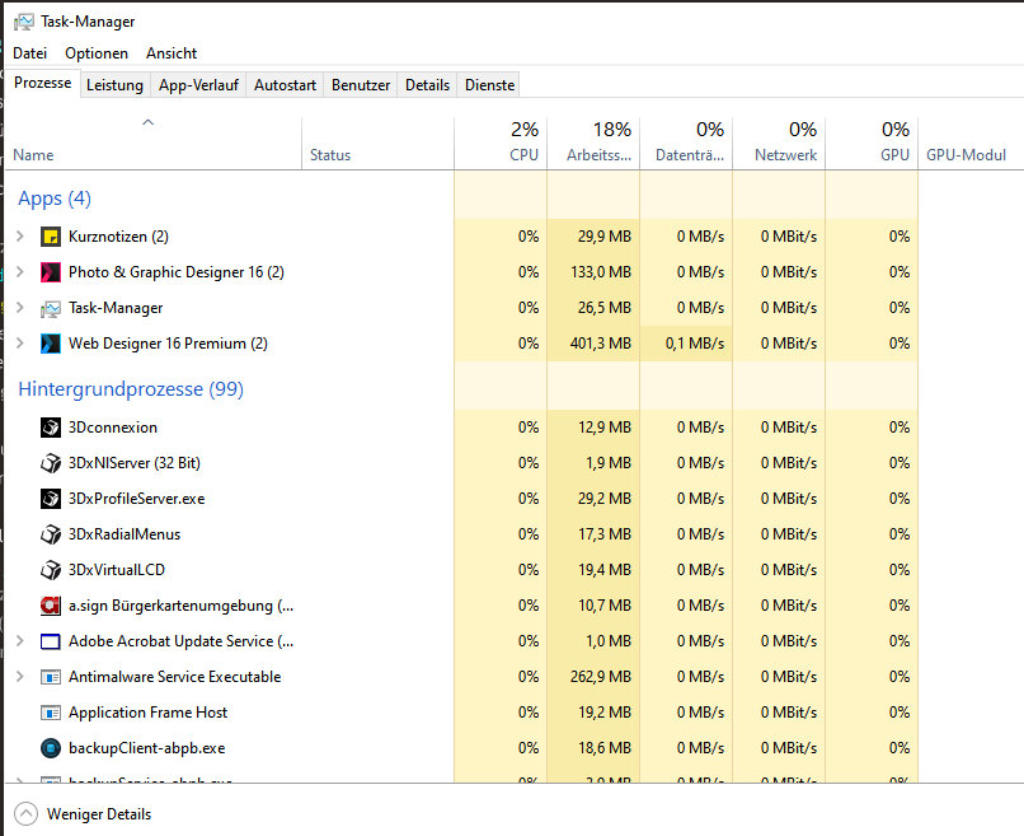Open the Ansicht menu

coord(171,53)
